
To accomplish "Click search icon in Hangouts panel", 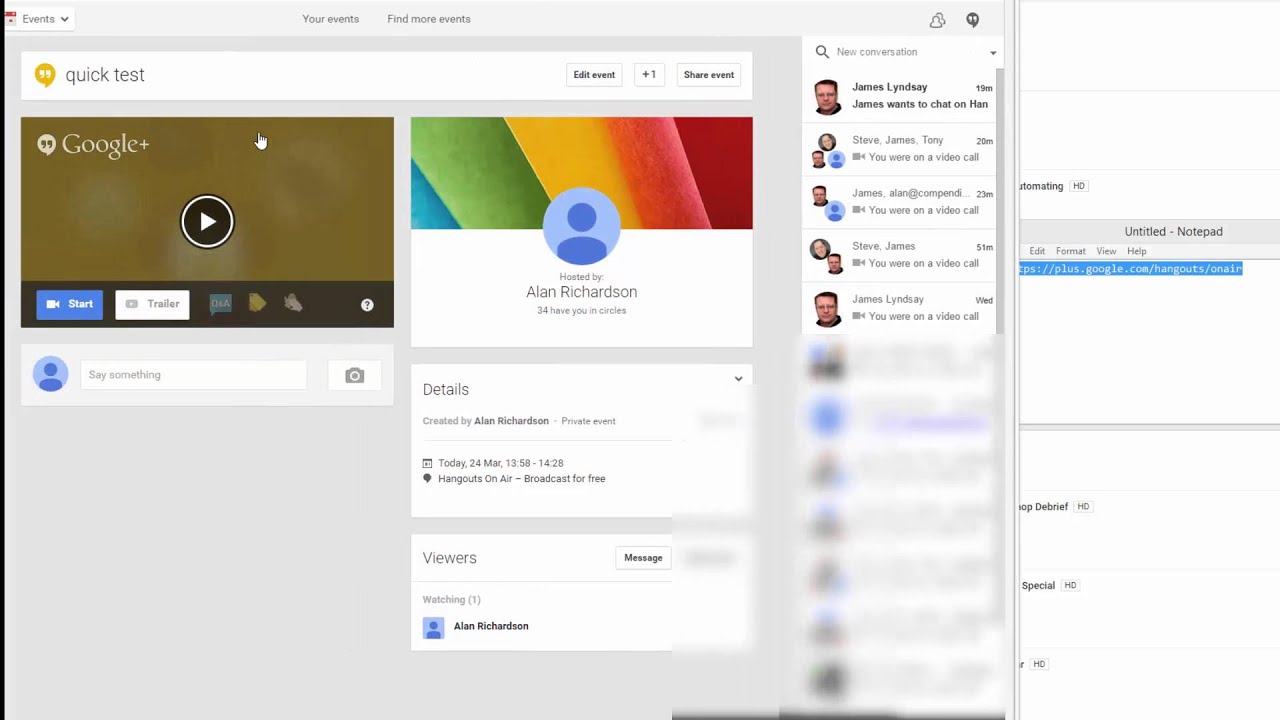I will [822, 52].
